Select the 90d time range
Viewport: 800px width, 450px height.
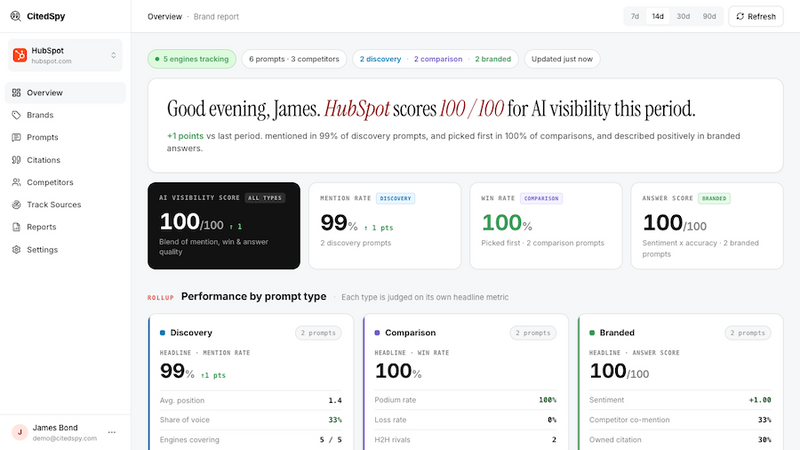pos(709,16)
